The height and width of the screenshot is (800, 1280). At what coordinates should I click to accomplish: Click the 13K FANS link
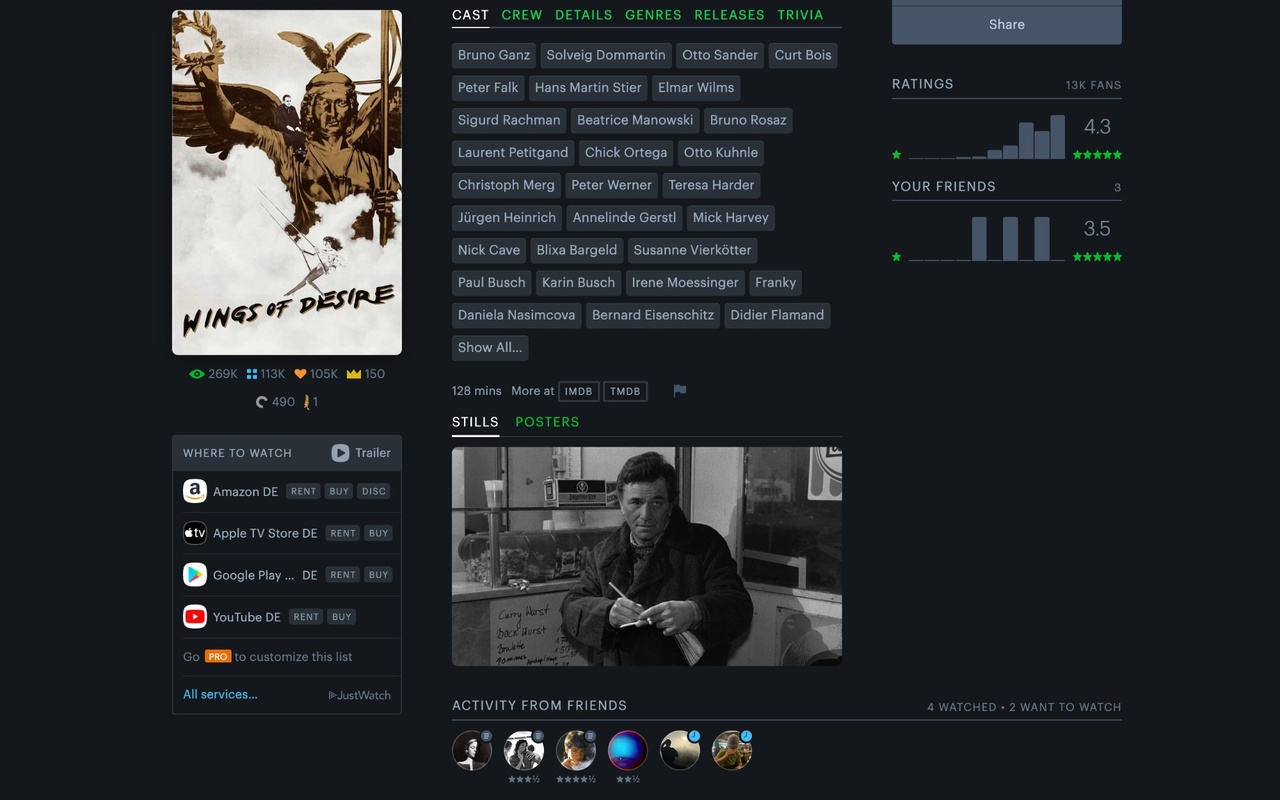point(1093,85)
